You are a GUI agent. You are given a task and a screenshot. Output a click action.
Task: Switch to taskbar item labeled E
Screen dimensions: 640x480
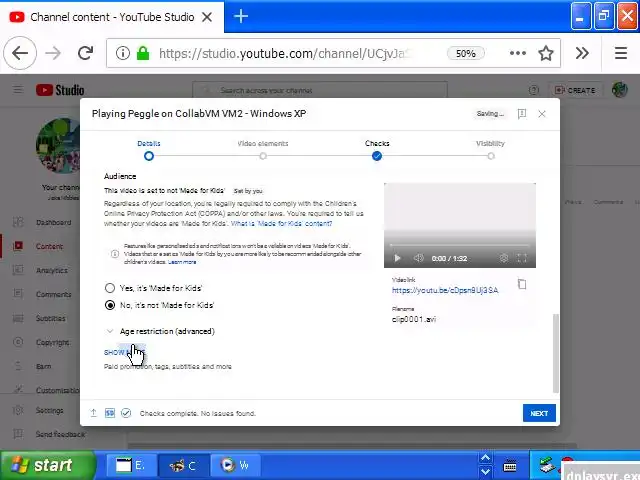pos(131,465)
